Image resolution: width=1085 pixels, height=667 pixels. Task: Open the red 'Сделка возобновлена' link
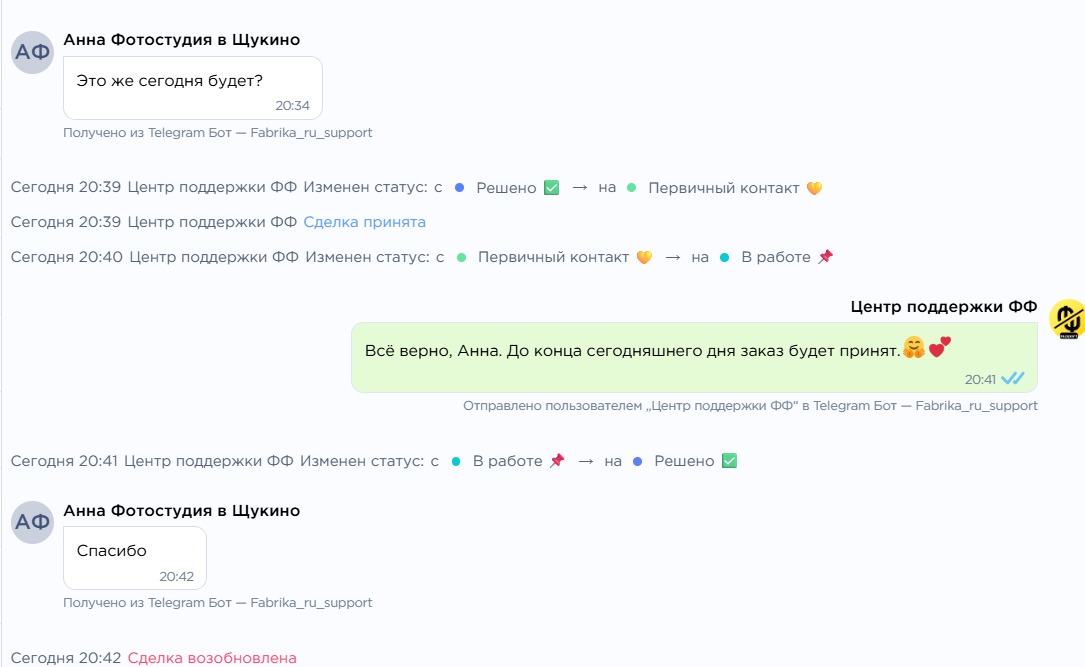[x=212, y=658]
